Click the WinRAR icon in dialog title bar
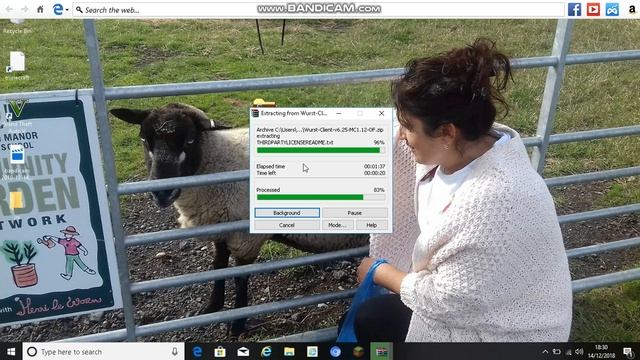The image size is (640, 360). click(256, 113)
